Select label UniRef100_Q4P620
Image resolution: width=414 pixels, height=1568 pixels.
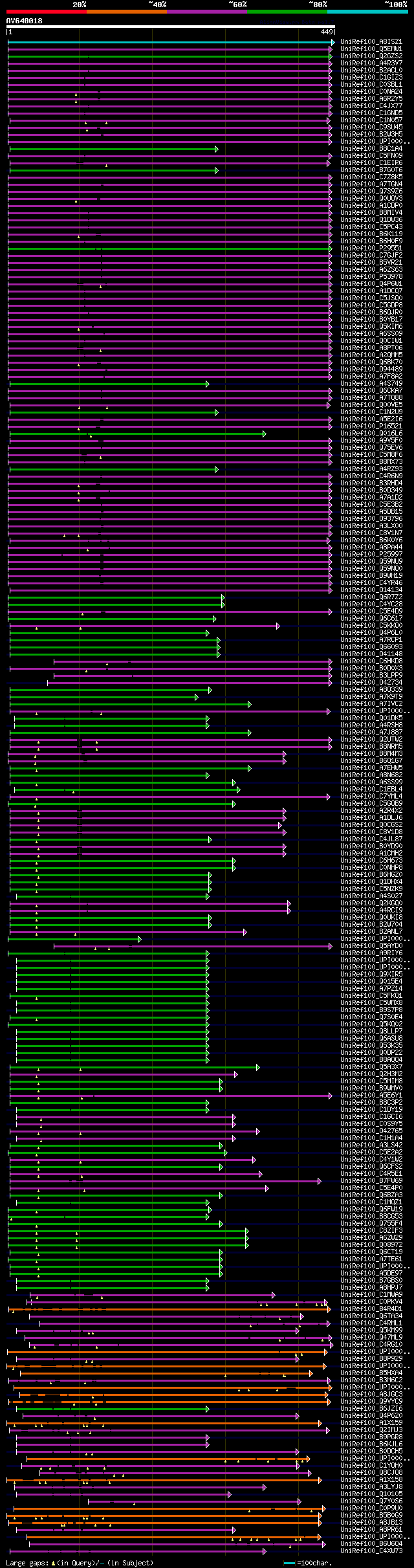coord(371,1415)
